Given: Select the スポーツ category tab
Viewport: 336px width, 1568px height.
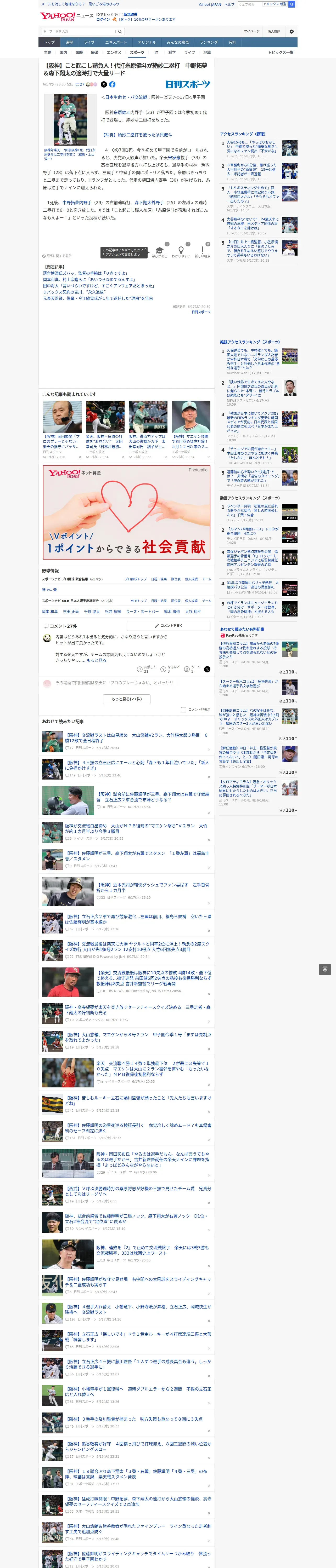Looking at the screenshot, I should (x=137, y=52).
